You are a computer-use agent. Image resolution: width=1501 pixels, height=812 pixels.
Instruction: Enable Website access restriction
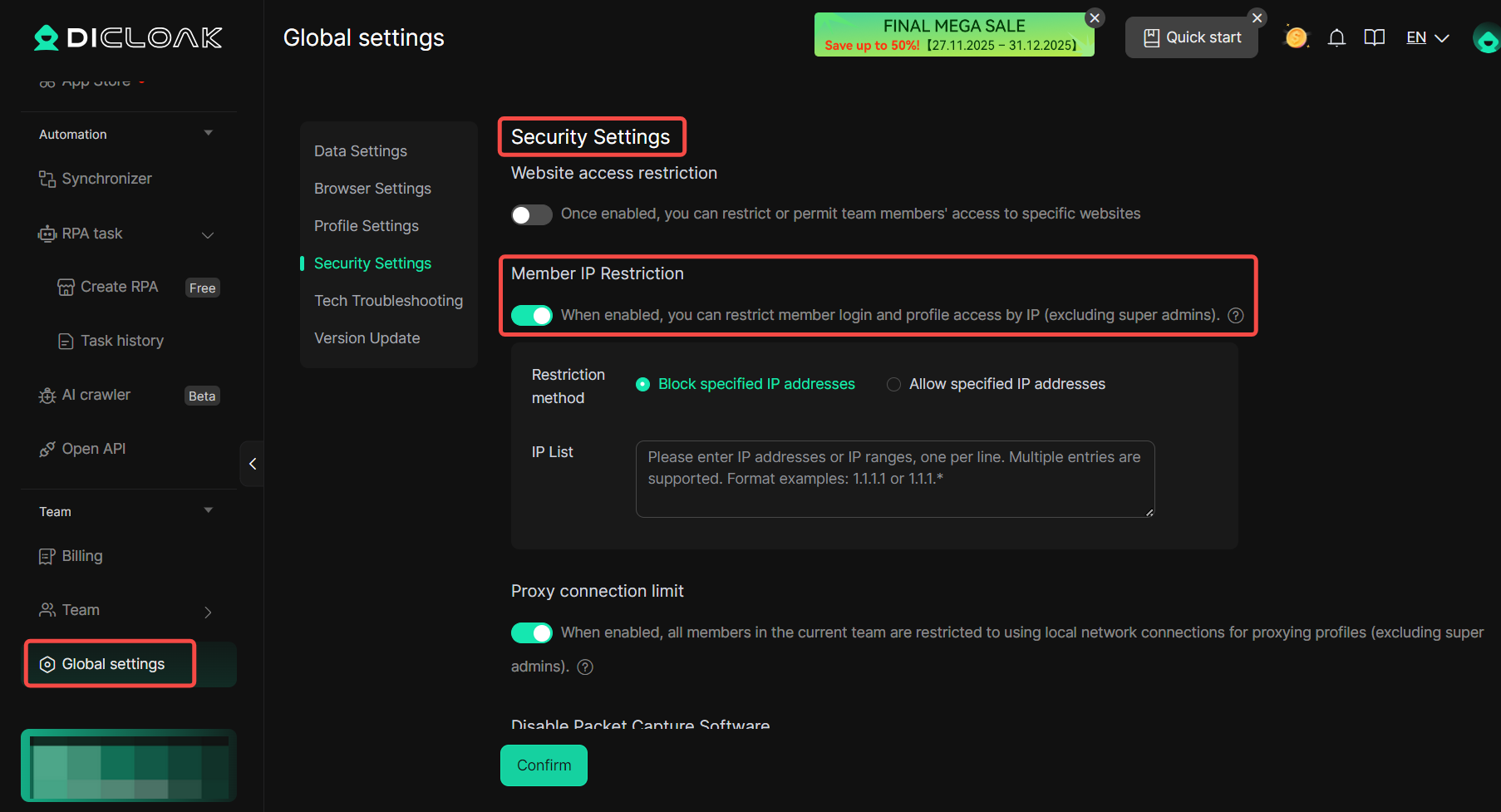pyautogui.click(x=532, y=214)
